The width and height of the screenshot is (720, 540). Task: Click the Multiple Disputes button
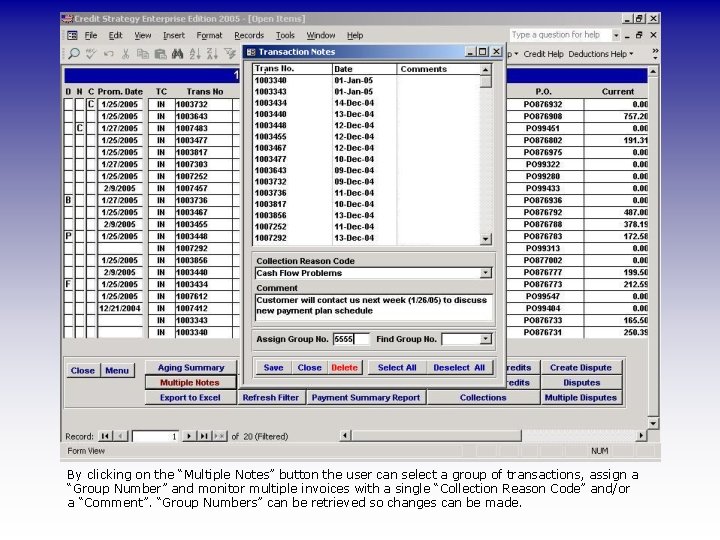pos(581,398)
